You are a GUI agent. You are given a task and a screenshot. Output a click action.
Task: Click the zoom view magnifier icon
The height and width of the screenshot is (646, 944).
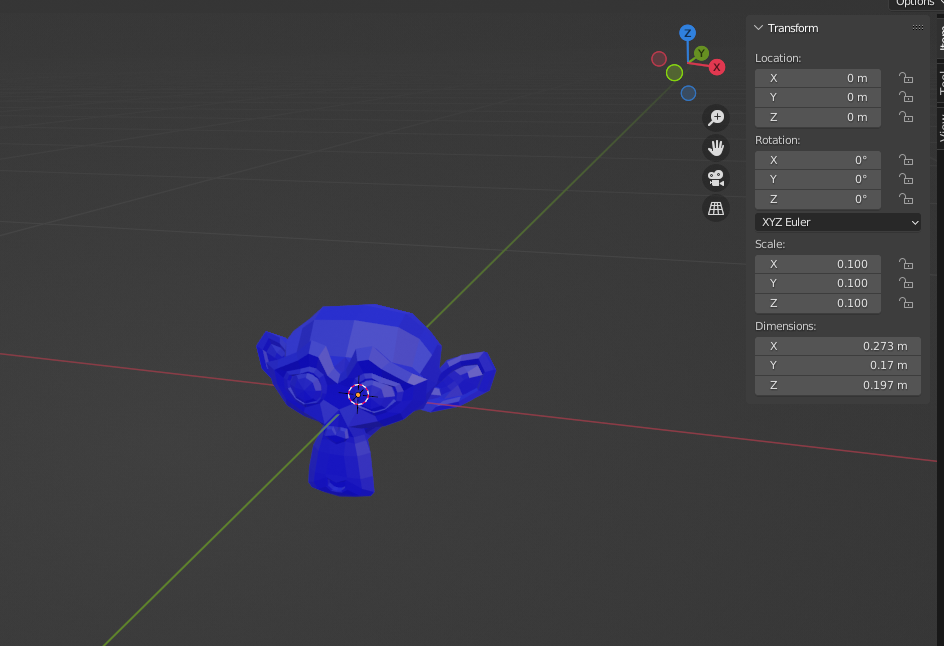coord(716,117)
